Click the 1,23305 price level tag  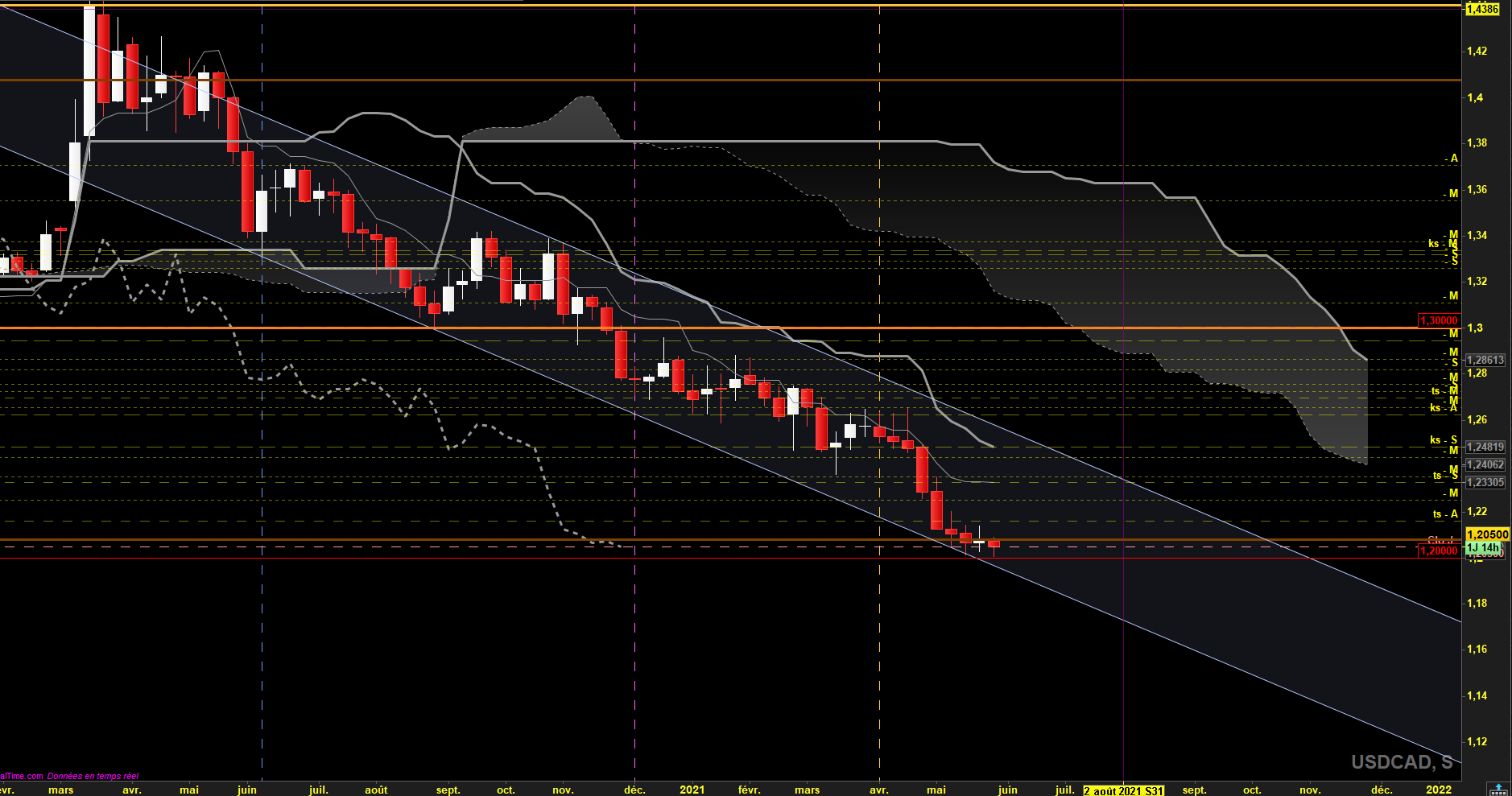(x=1485, y=482)
